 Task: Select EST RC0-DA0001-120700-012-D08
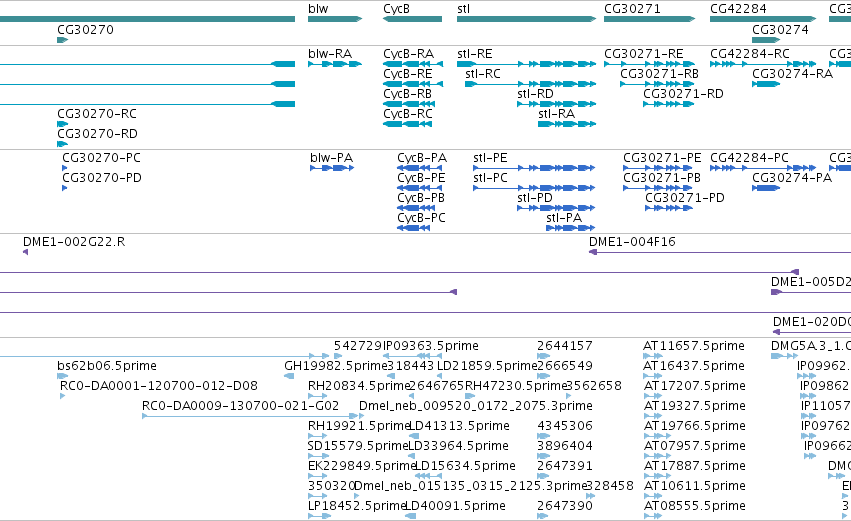(x=159, y=386)
